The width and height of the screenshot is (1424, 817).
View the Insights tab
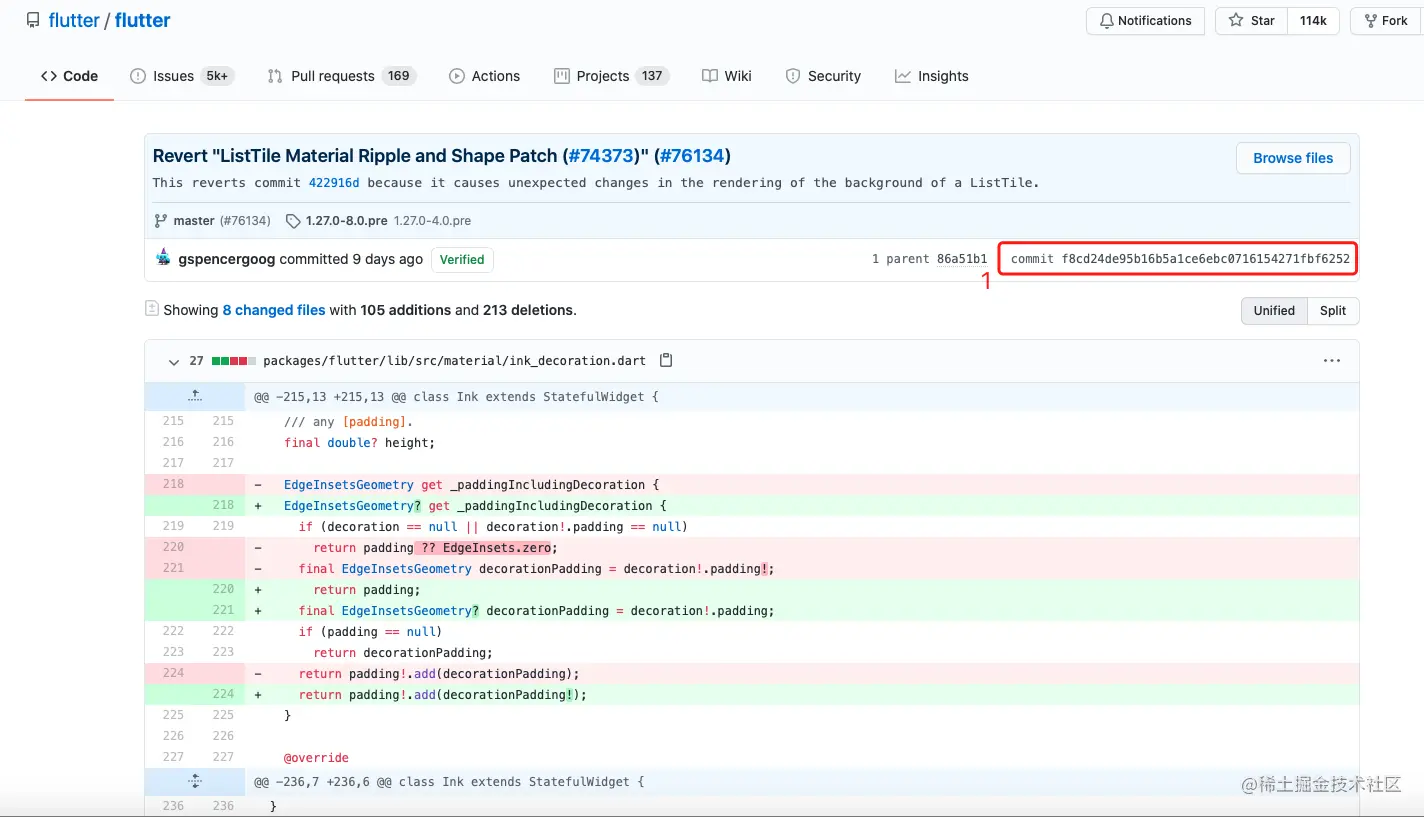pyautogui.click(x=931, y=76)
